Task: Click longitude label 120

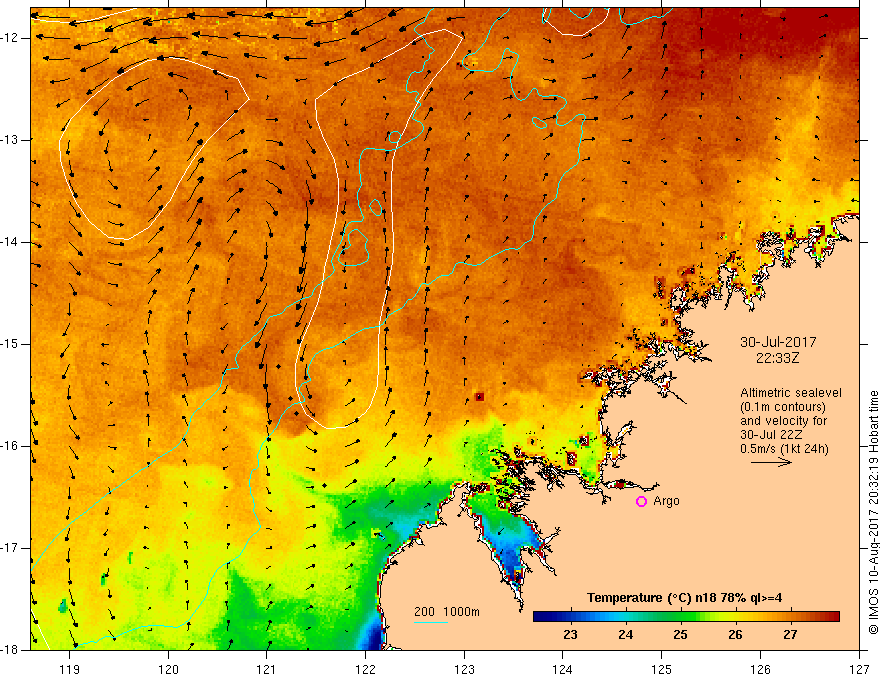Action: point(168,669)
